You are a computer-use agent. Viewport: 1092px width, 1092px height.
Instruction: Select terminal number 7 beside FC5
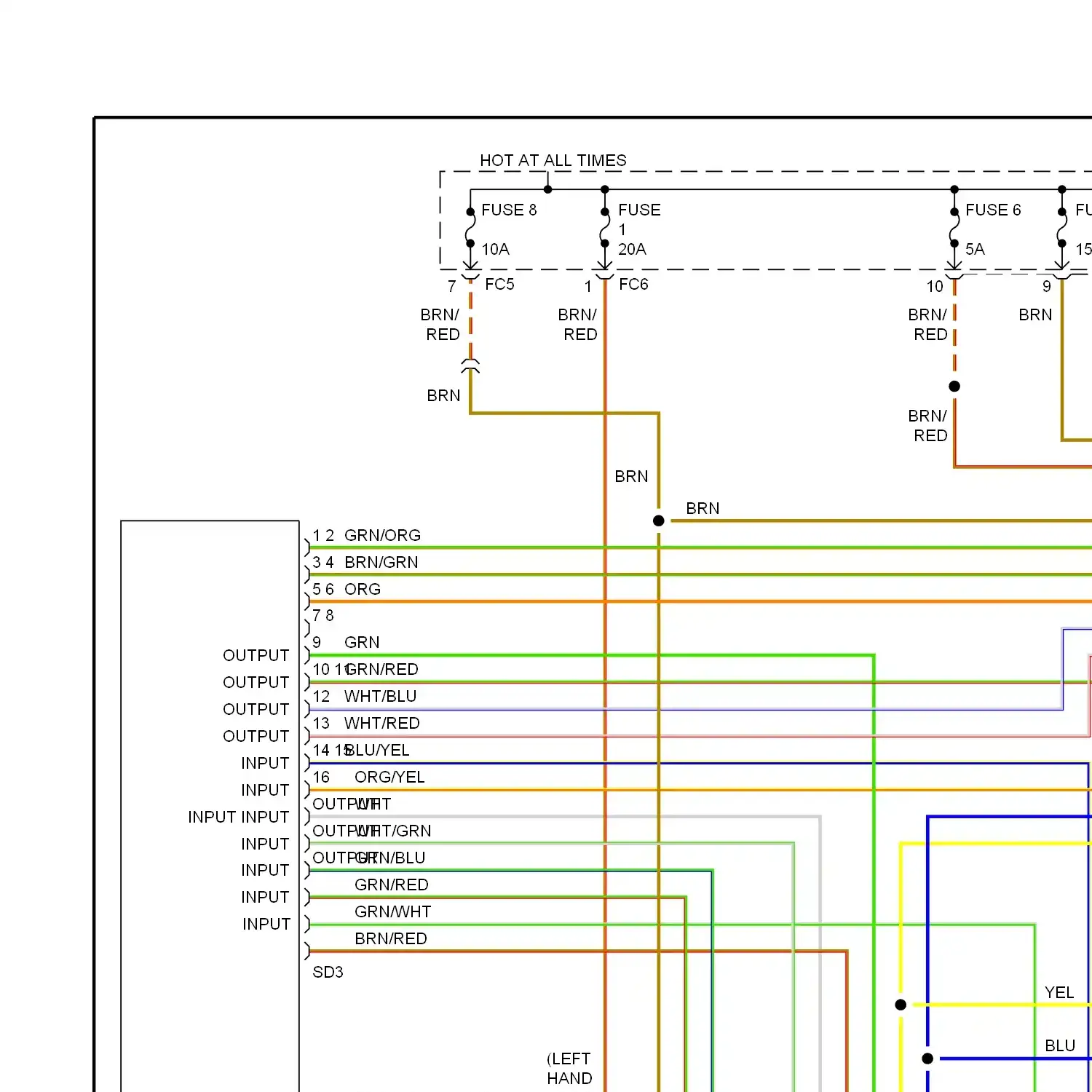[452, 286]
